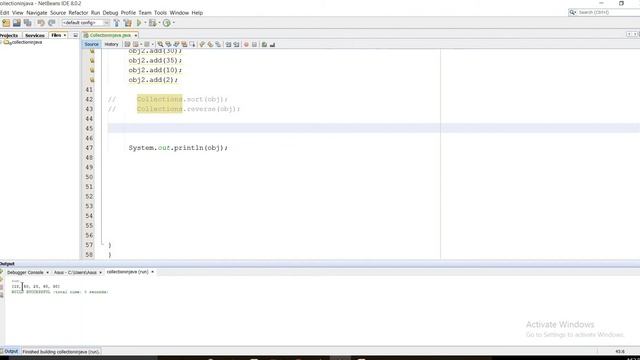Click the New Project toolbar icon
This screenshot has width=640, height=360.
[x=6, y=23]
